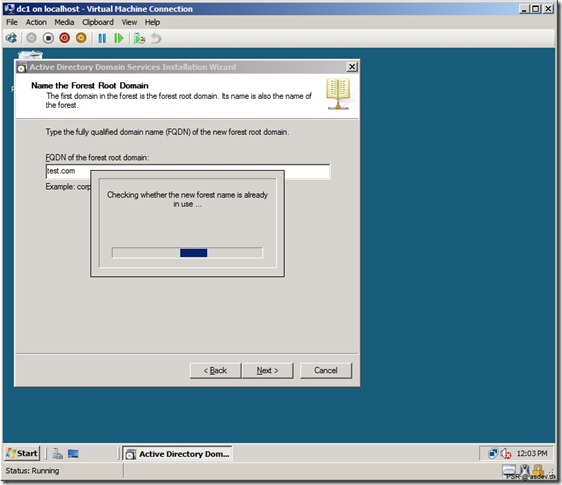
Task: Click the network tray icon
Action: 493,453
